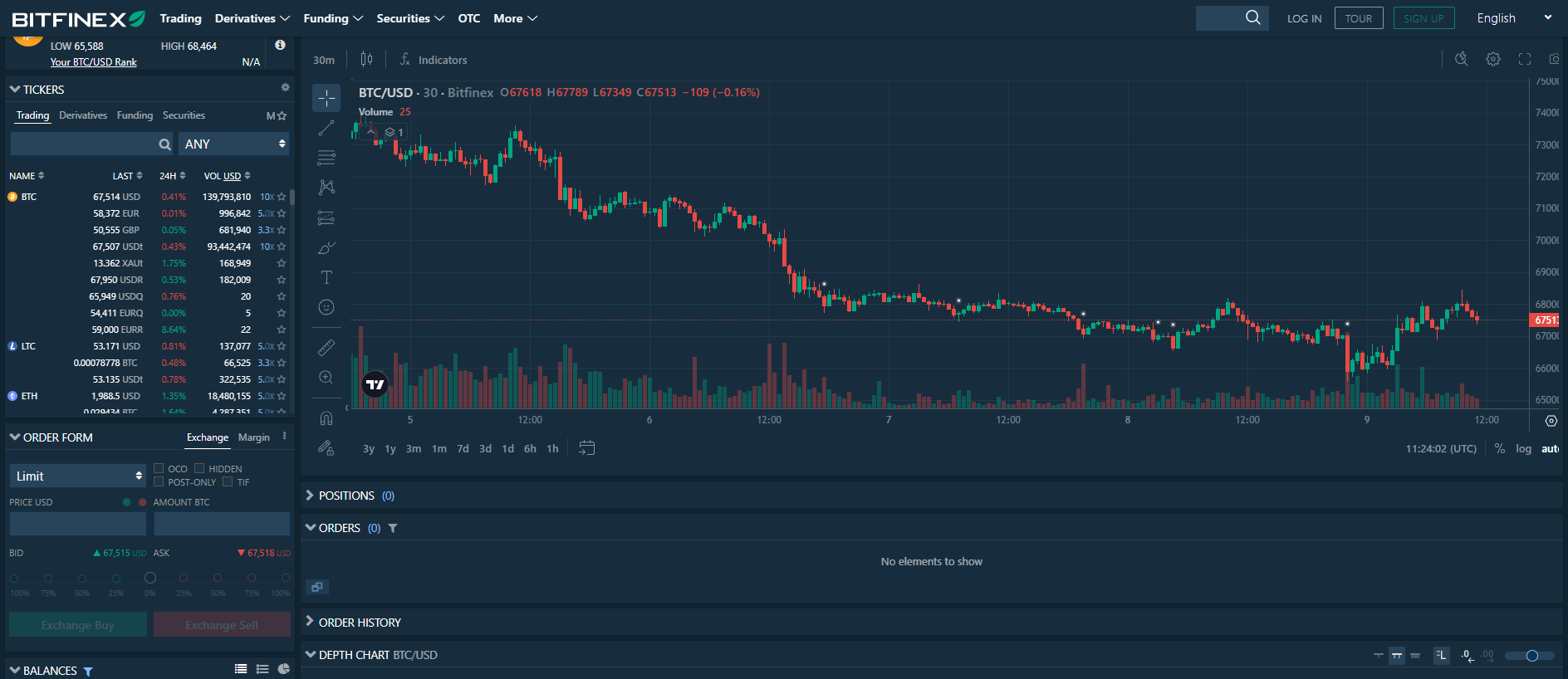
Task: Enable the HIDDEN order checkbox
Action: tap(199, 468)
